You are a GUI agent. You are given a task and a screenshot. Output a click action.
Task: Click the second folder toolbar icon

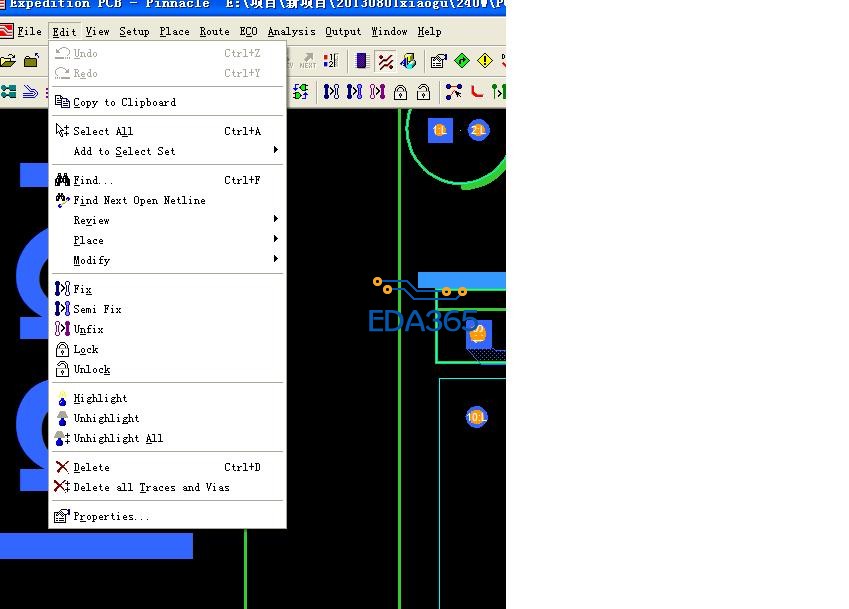[x=31, y=61]
